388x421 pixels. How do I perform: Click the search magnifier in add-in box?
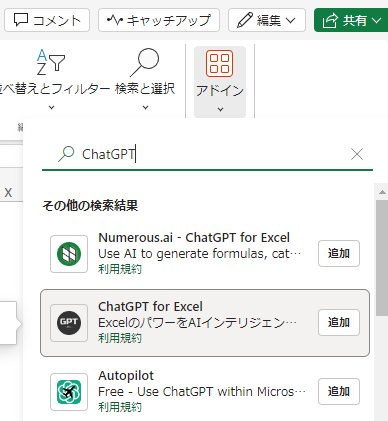pos(66,154)
